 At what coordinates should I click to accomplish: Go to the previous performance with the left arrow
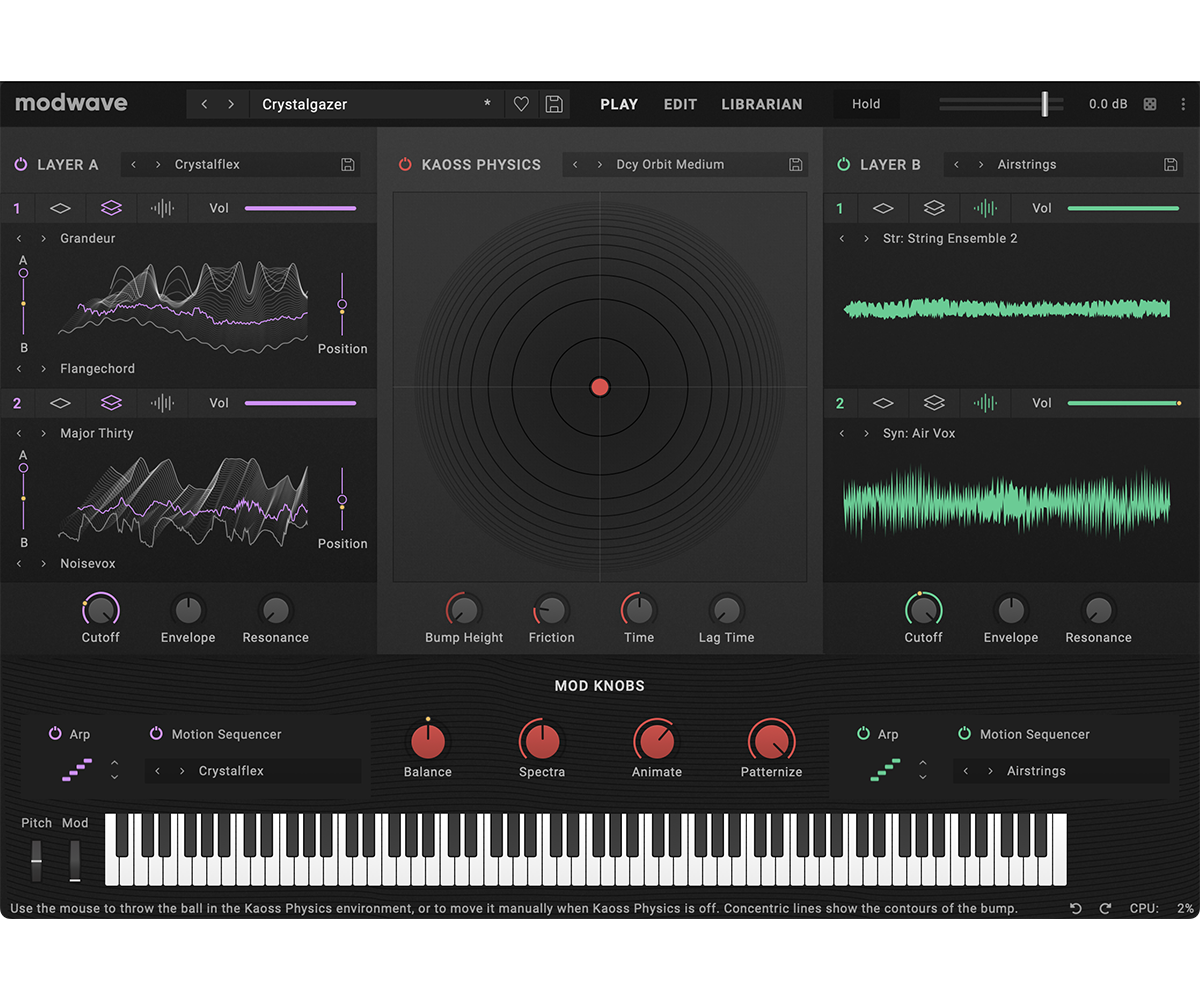click(x=205, y=104)
